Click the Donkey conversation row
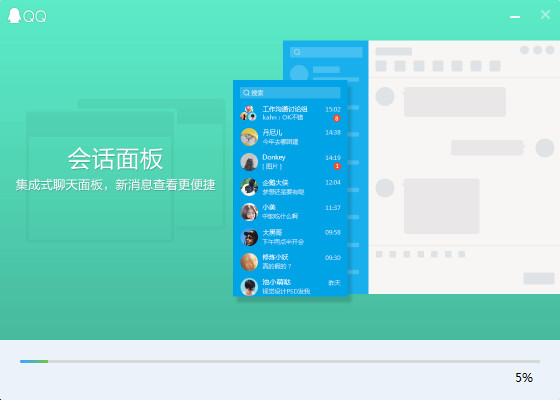Image resolution: width=560 pixels, height=400 pixels. [290, 162]
